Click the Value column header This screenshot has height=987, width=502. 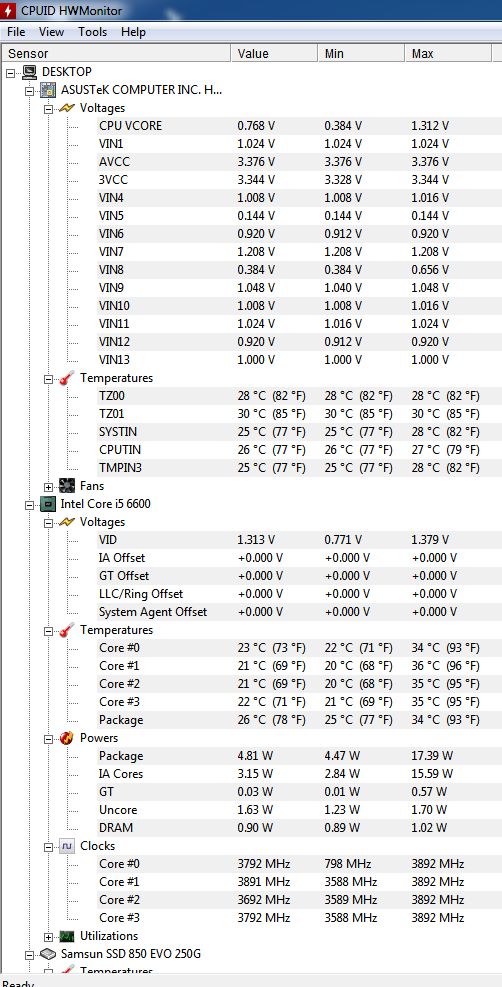(274, 54)
